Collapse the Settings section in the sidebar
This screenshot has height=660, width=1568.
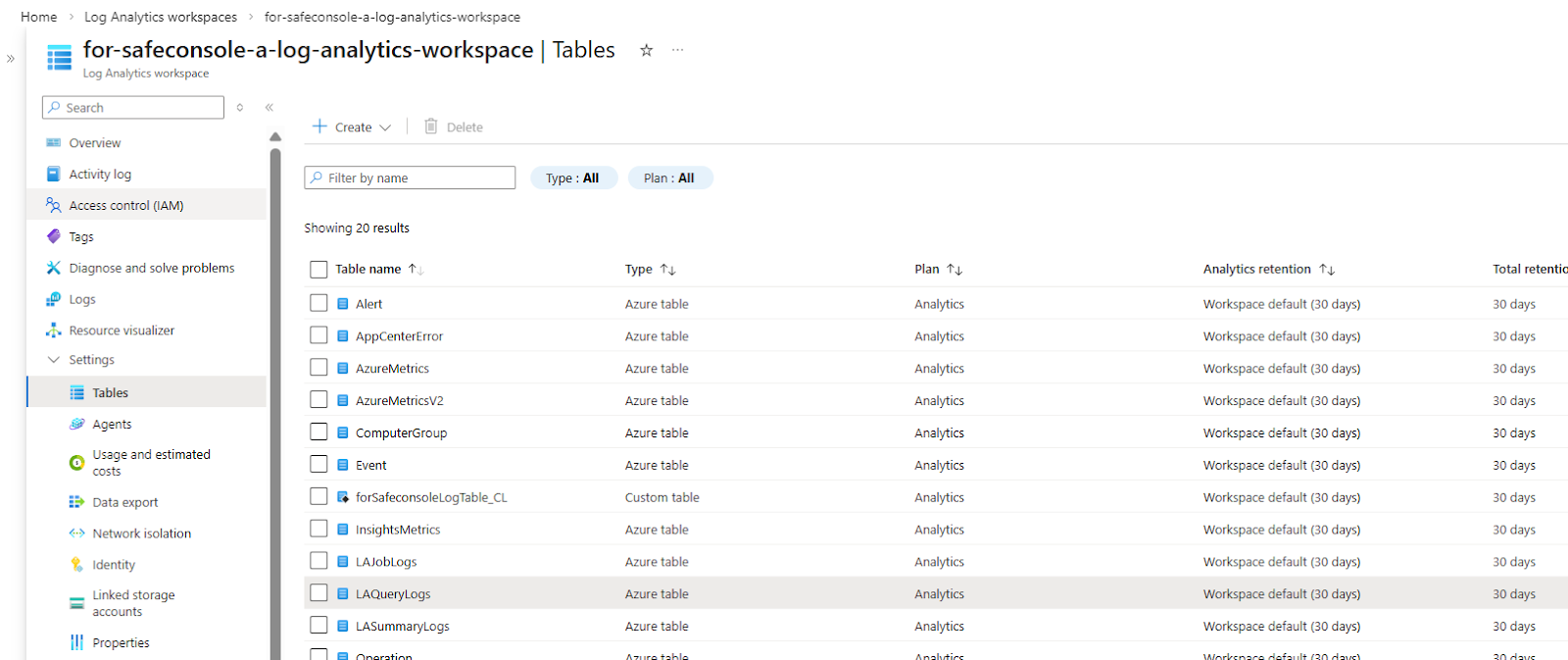54,360
